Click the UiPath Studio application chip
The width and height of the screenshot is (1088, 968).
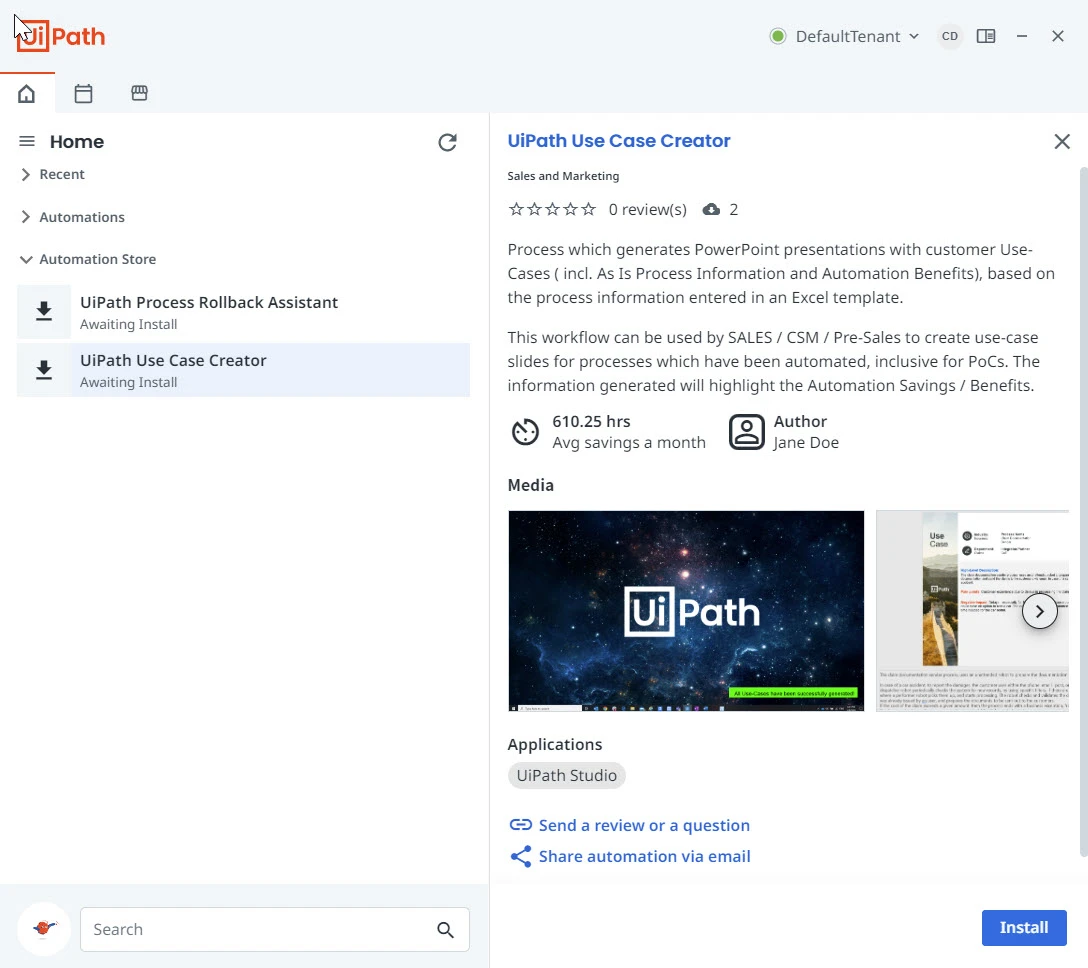566,776
